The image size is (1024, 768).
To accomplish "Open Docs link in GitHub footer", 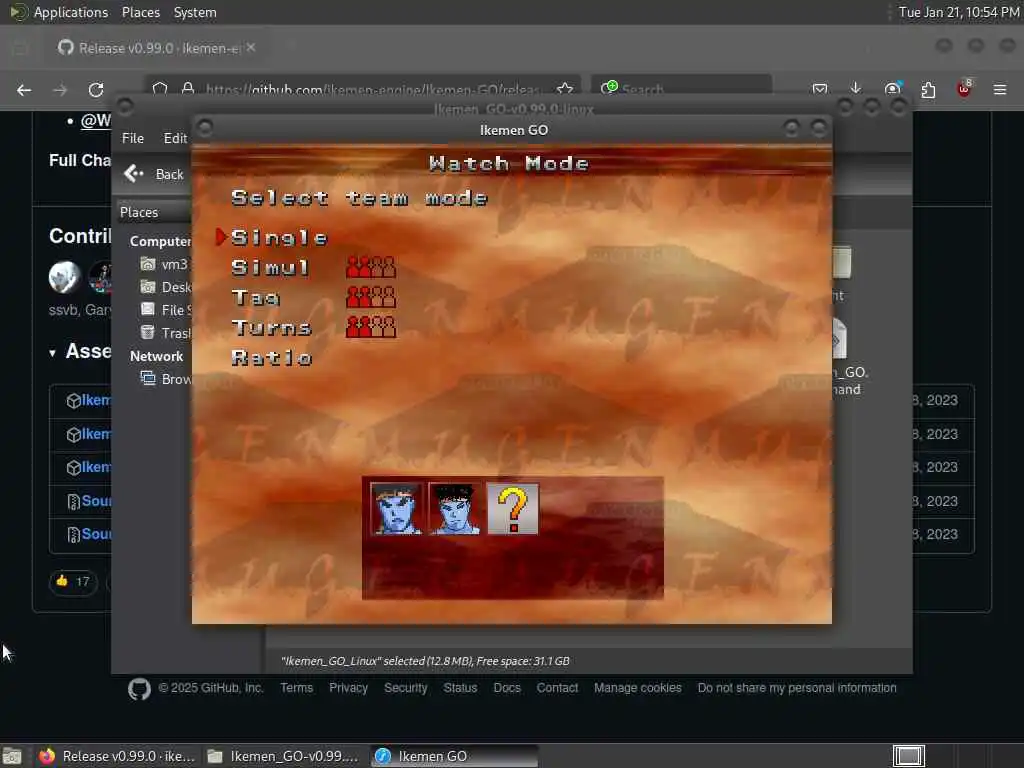I will tap(507, 688).
